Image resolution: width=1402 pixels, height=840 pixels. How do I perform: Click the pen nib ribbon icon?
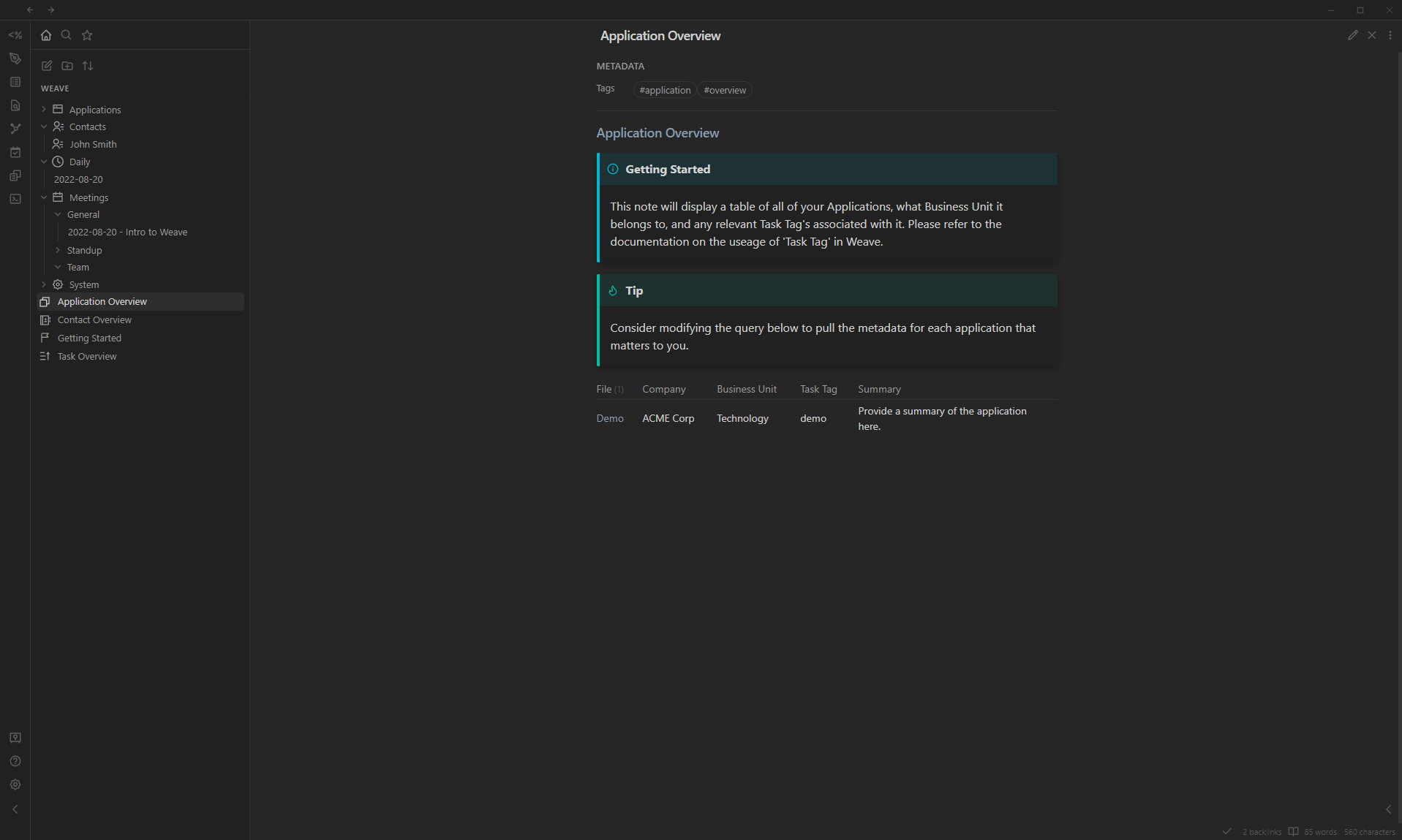(x=15, y=58)
